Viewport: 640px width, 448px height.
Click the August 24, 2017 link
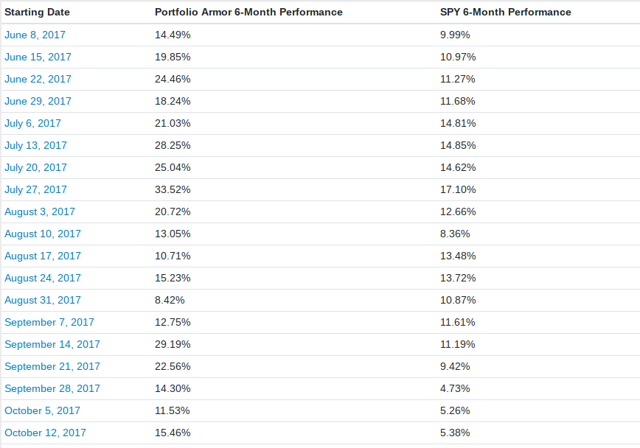coord(42,278)
